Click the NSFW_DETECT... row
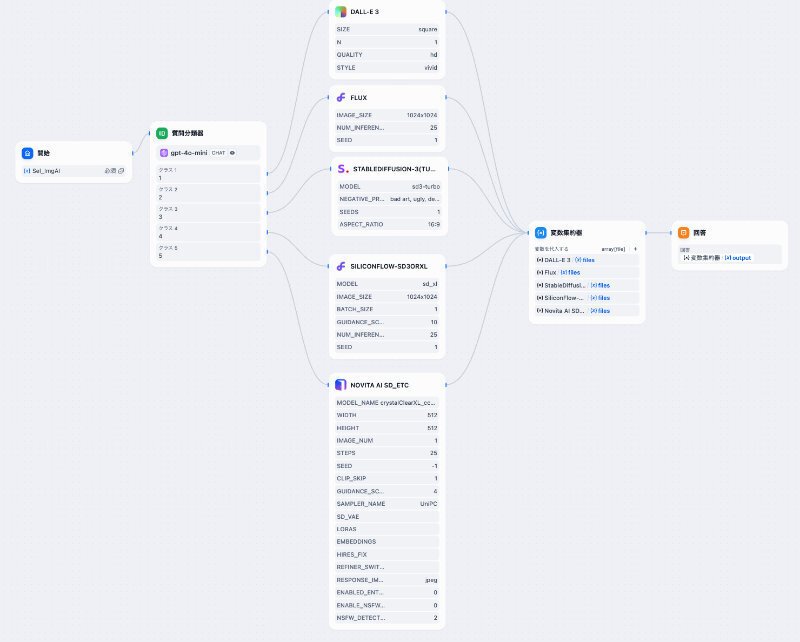Screen dimensions: 800x642 point(387,618)
